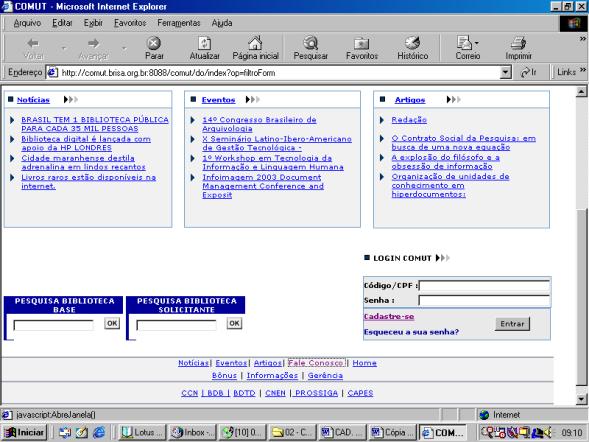Click the Voltar back arrow icon

(33, 44)
